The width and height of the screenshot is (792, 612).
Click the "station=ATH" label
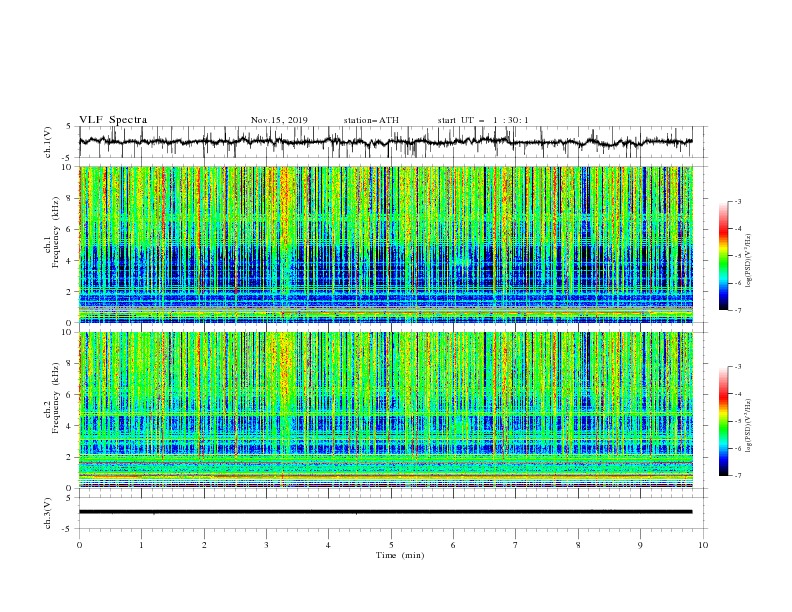click(x=371, y=120)
